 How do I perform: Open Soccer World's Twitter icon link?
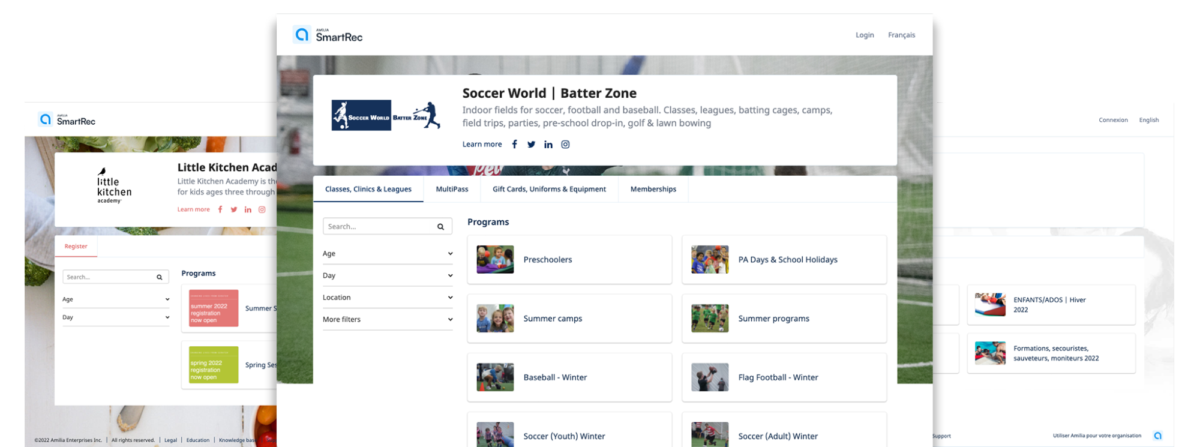coord(531,144)
